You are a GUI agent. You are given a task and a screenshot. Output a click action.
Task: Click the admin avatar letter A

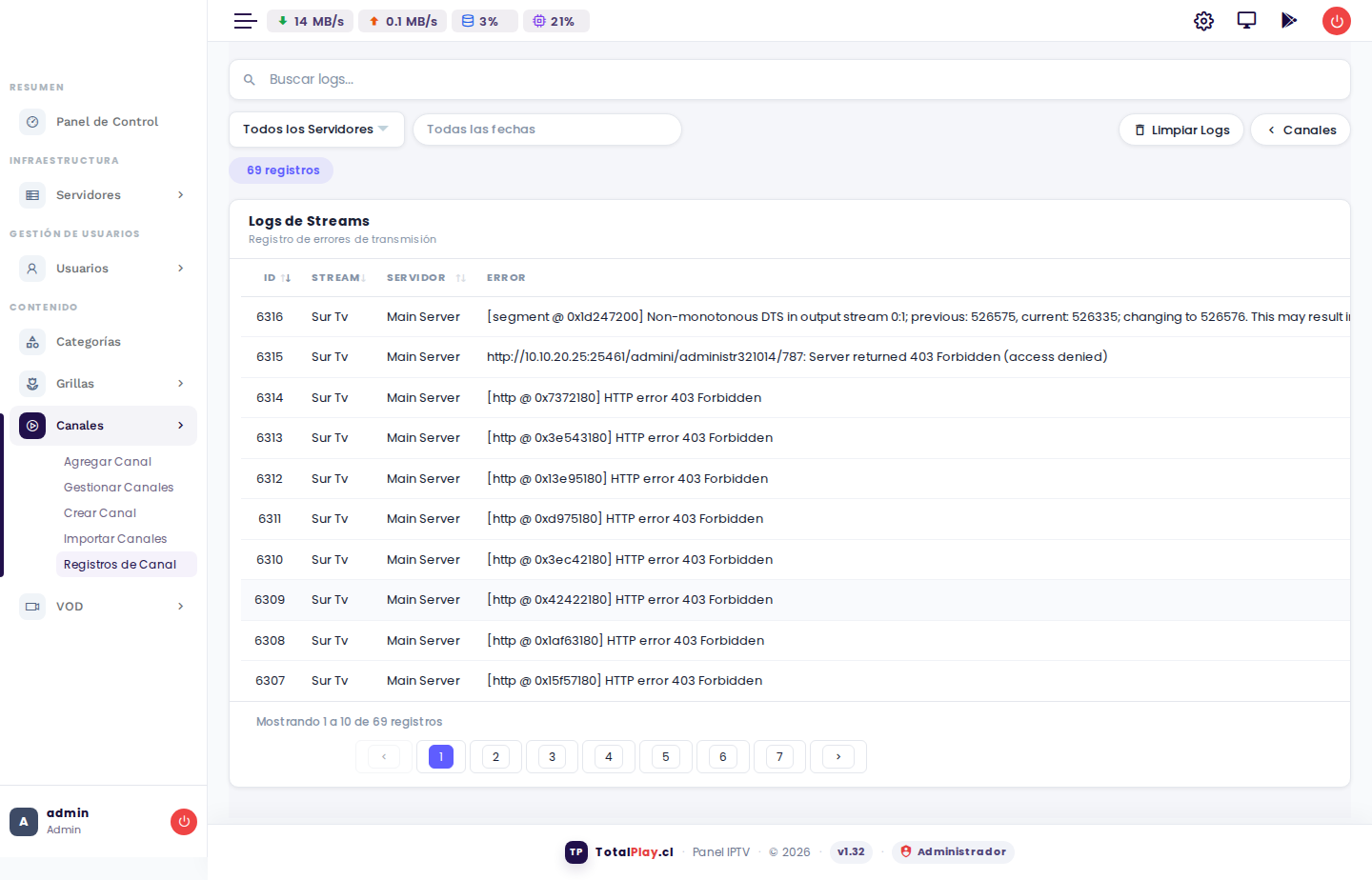24,822
